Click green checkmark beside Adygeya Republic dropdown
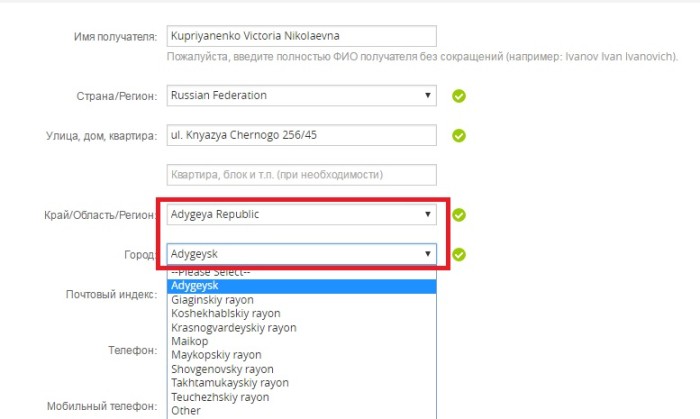The width and height of the screenshot is (700, 419). 459,214
